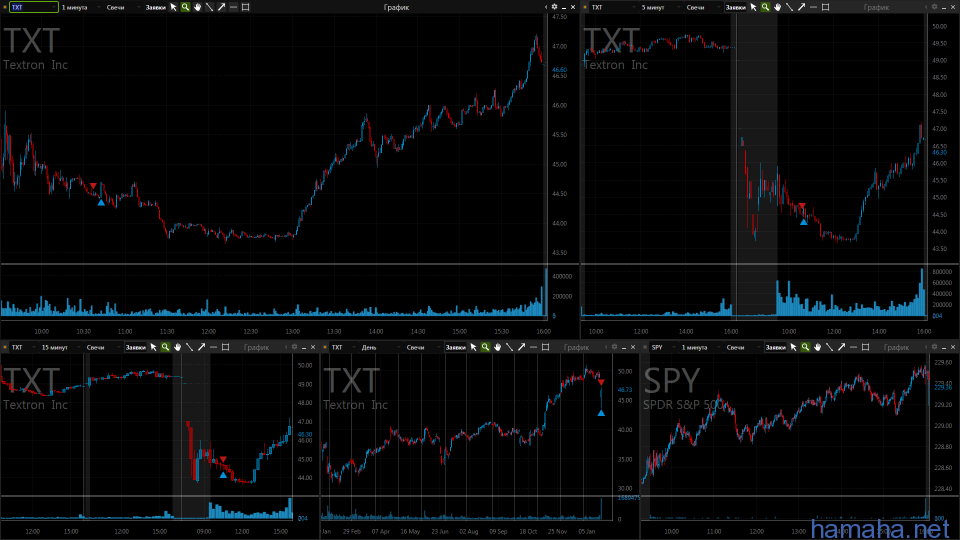
Task: Activate zoom magnifier in SPY chart
Action: tap(806, 347)
